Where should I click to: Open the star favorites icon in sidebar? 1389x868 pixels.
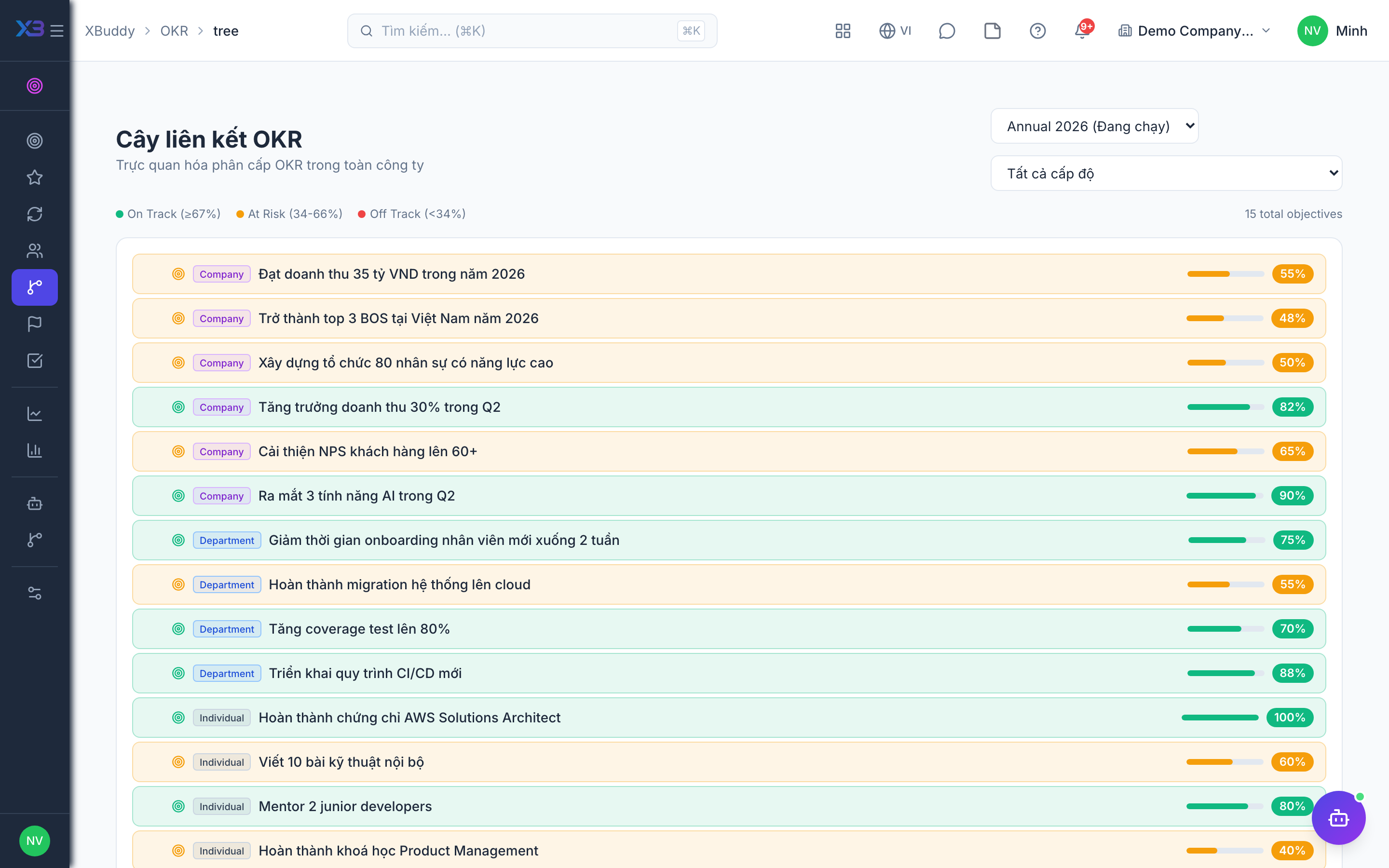pos(34,177)
